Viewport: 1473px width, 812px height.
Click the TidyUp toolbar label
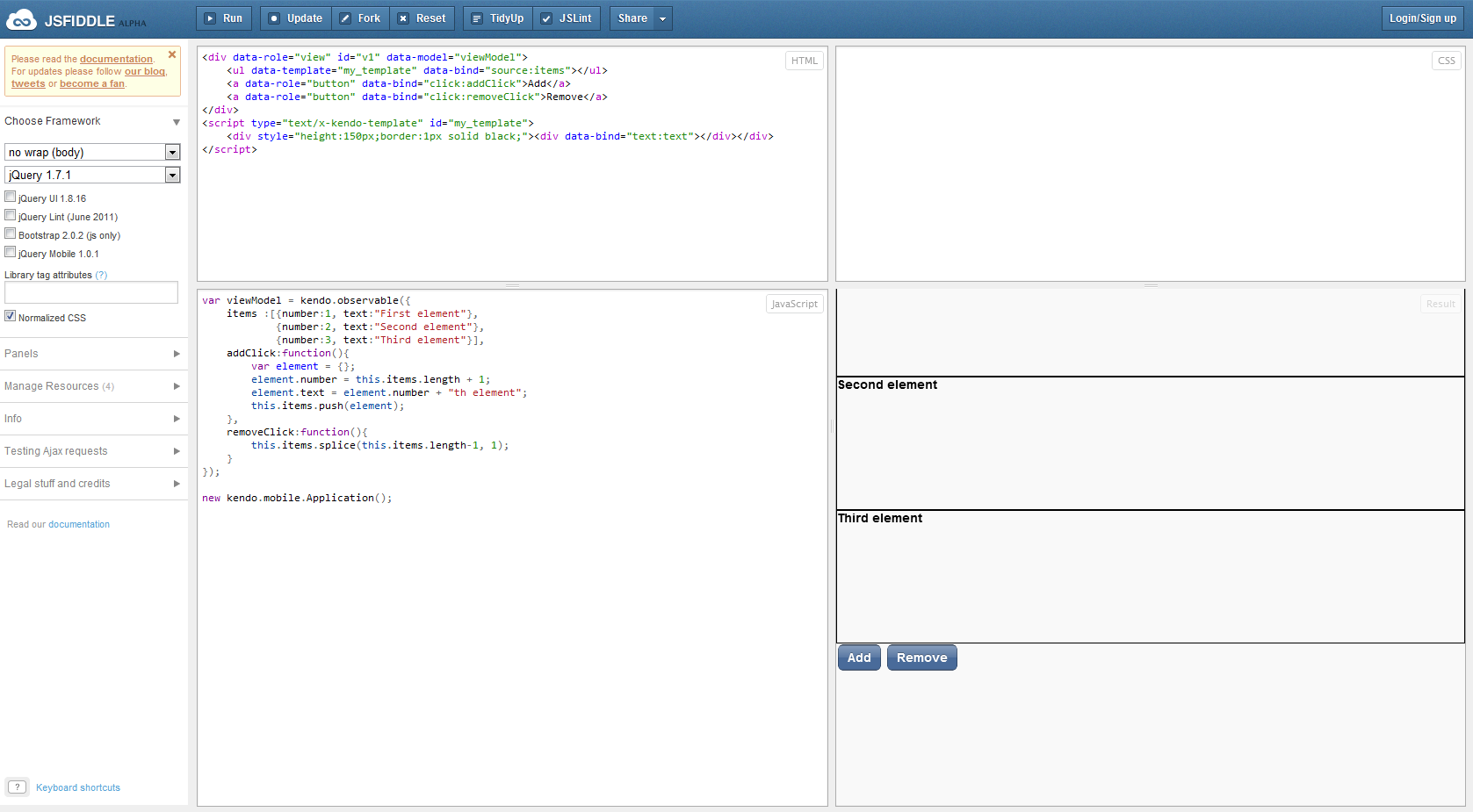[507, 18]
